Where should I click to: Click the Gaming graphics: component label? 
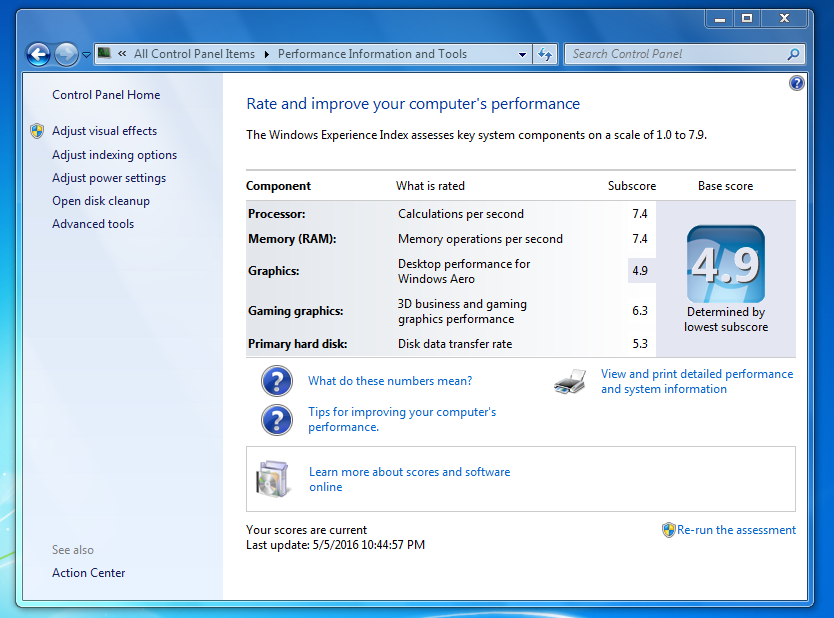point(295,311)
